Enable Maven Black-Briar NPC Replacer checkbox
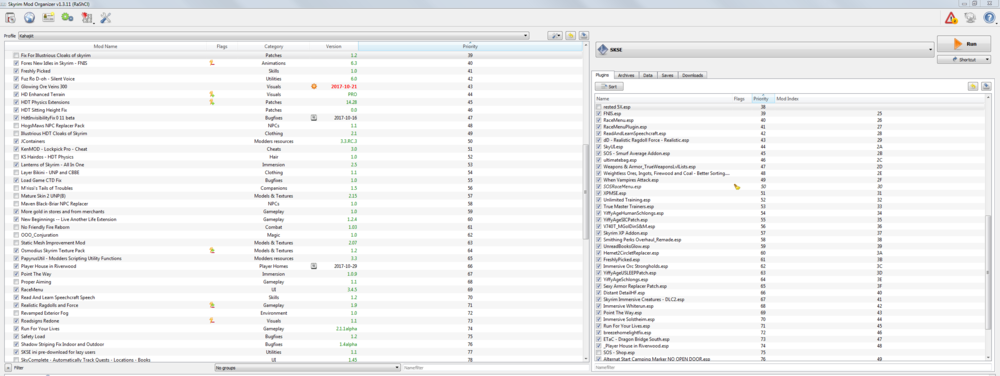This screenshot has width=1000, height=376. pyautogui.click(x=17, y=203)
